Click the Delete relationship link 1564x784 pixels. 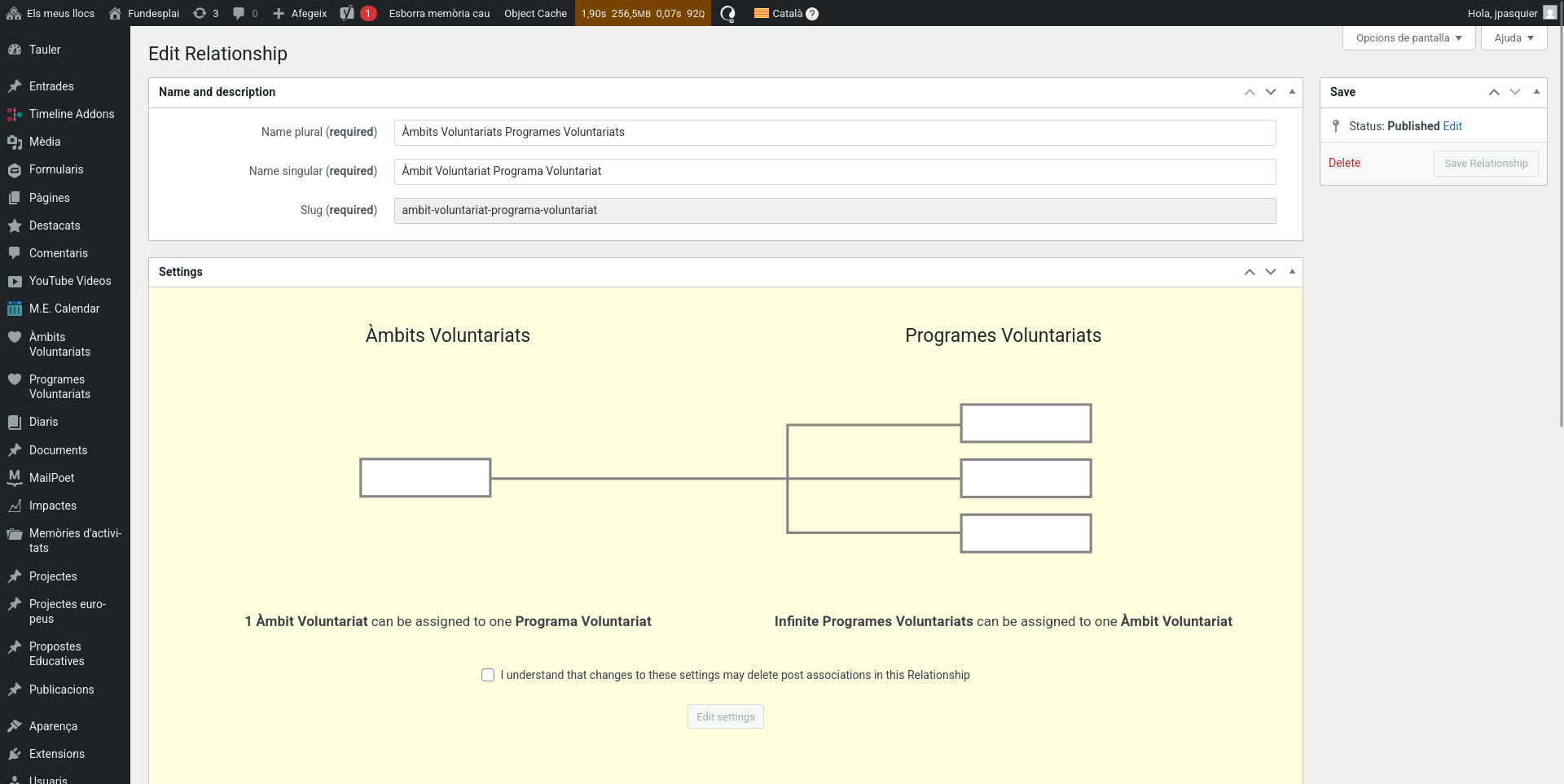click(1344, 163)
